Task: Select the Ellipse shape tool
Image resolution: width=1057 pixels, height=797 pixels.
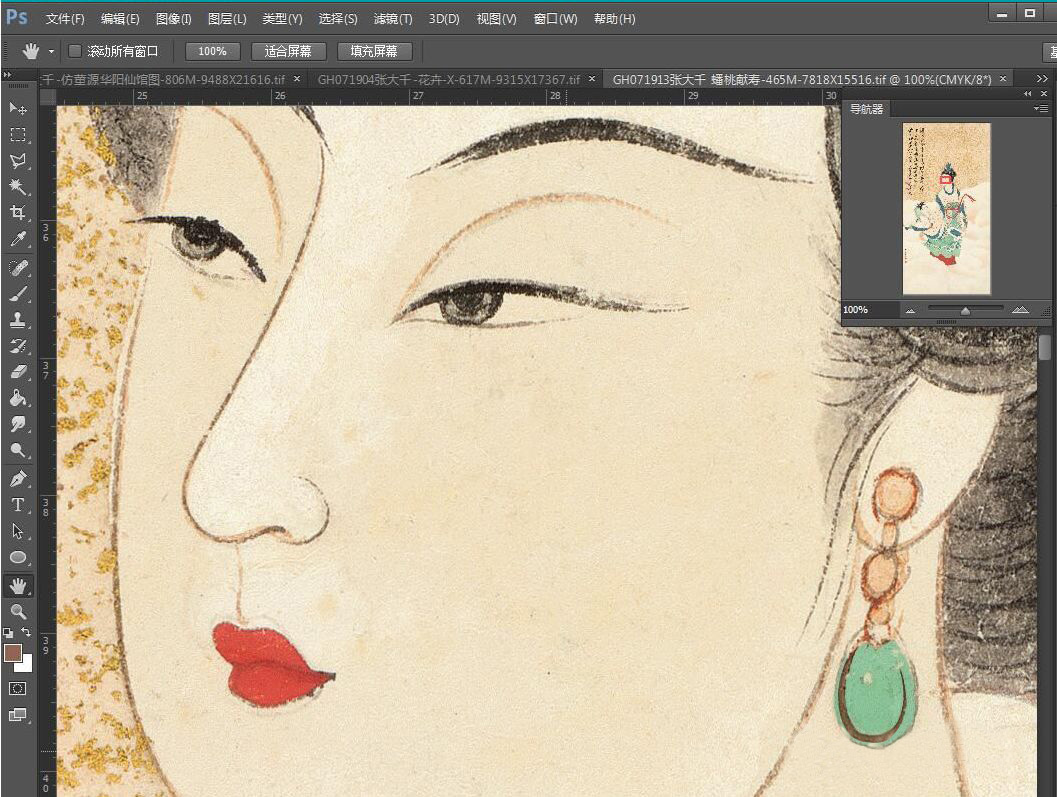Action: [18, 558]
